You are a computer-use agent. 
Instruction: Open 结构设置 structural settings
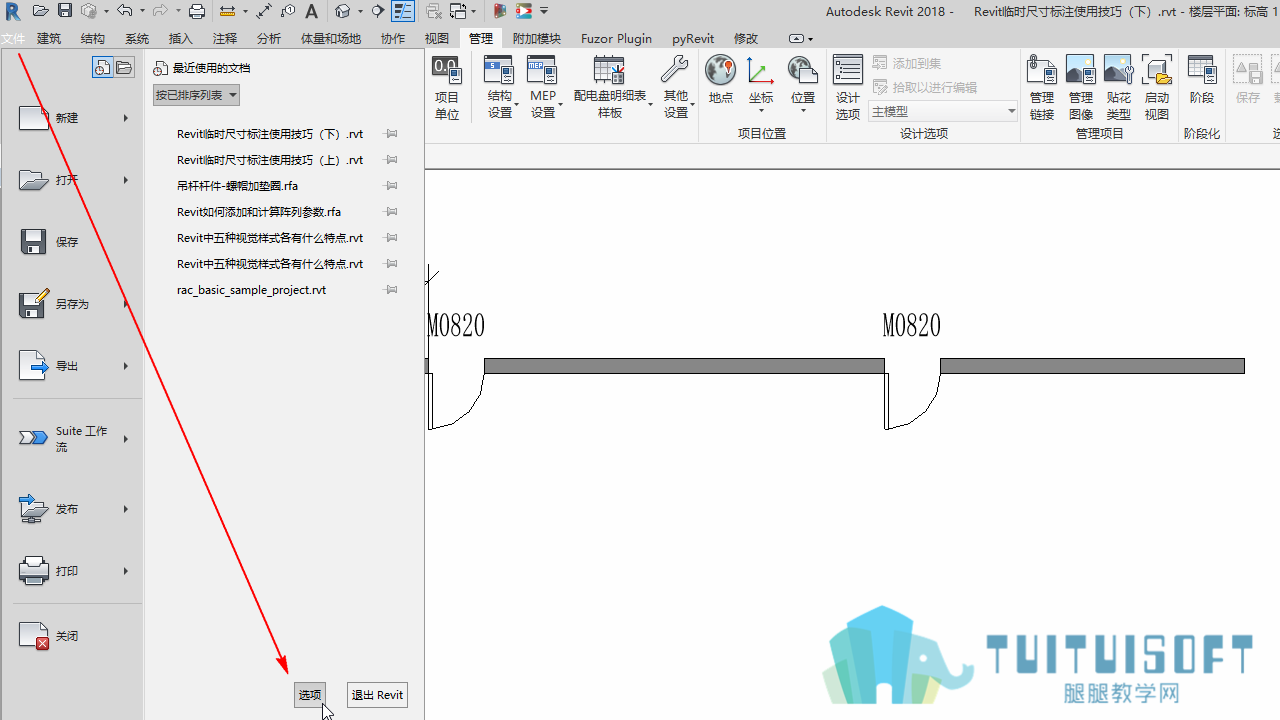pyautogui.click(x=500, y=88)
